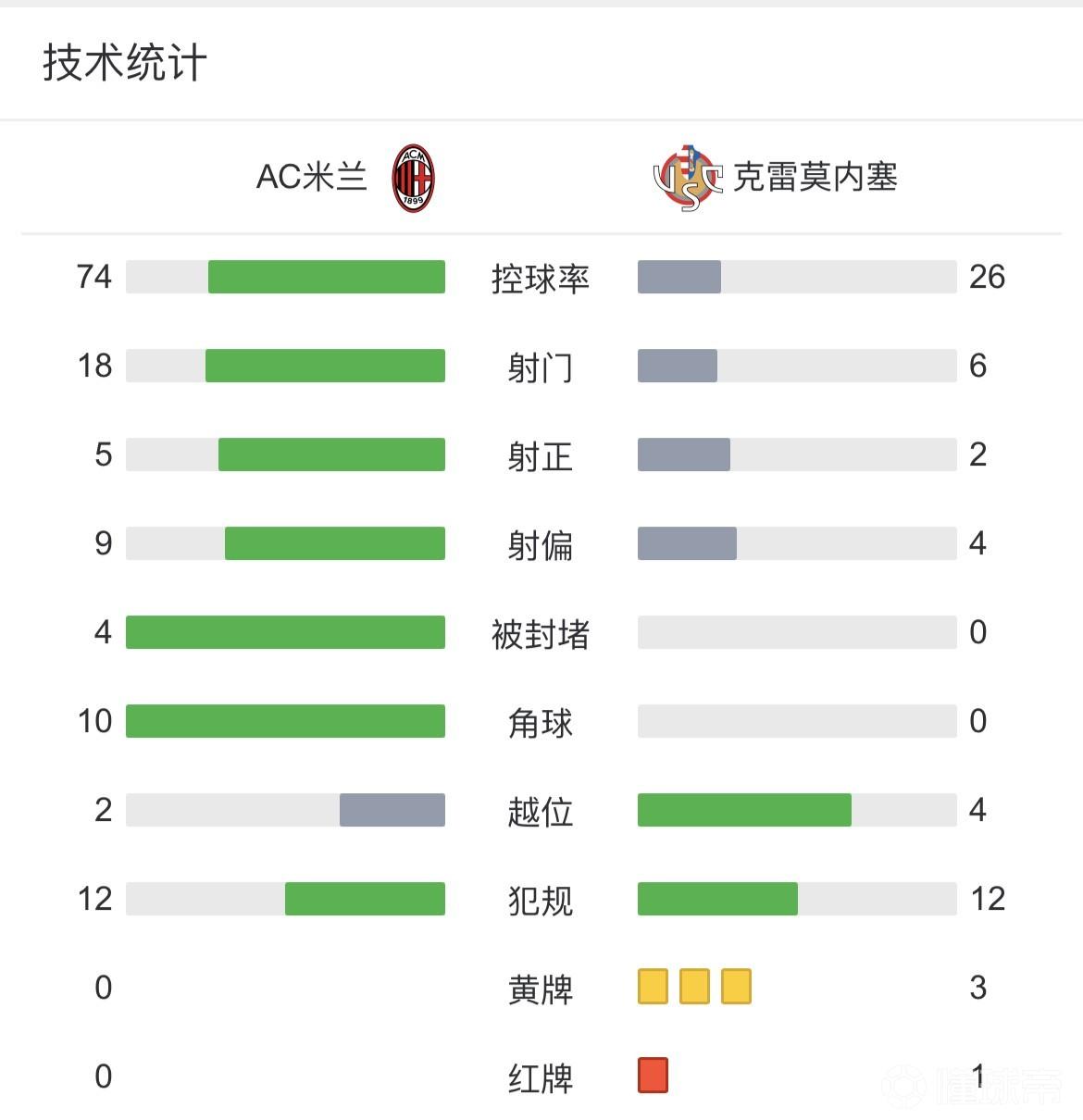
Task: Click AC Milan's green possession bar
Action: point(326,277)
